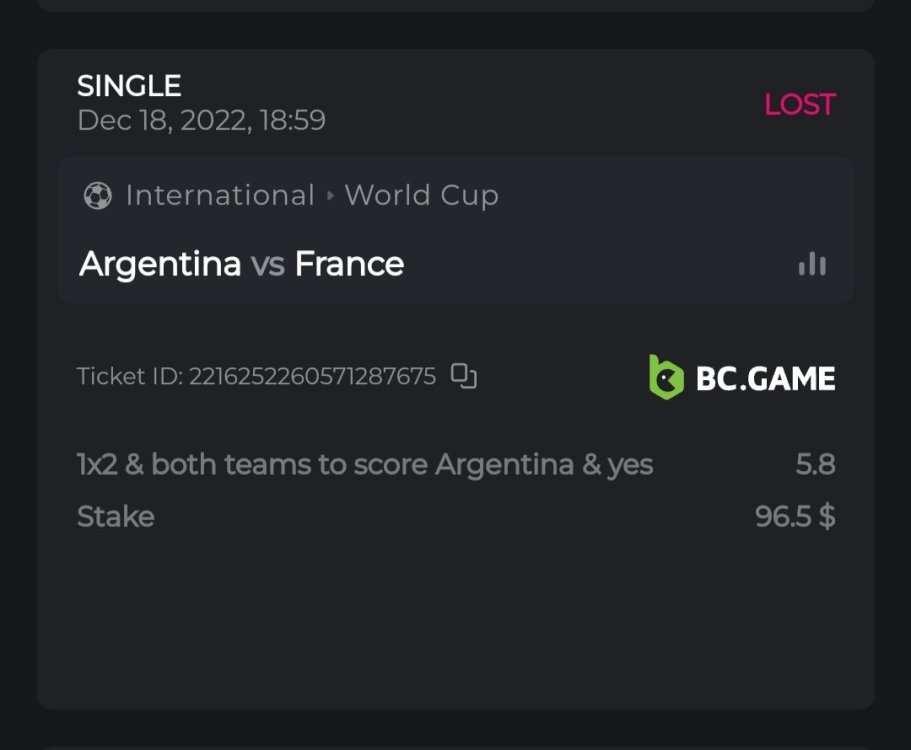Click the 96.5 $ stake amount

coord(795,517)
